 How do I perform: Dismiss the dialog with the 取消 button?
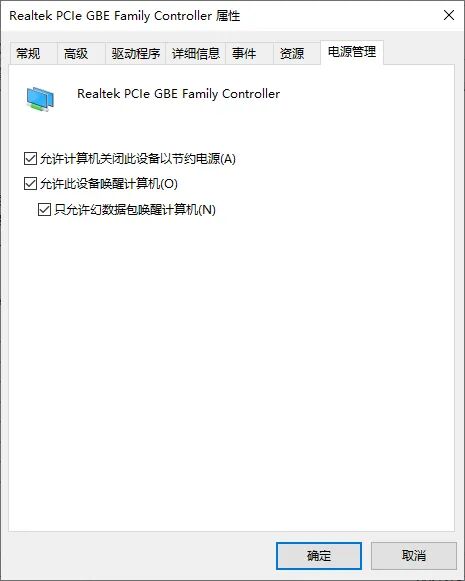414,556
